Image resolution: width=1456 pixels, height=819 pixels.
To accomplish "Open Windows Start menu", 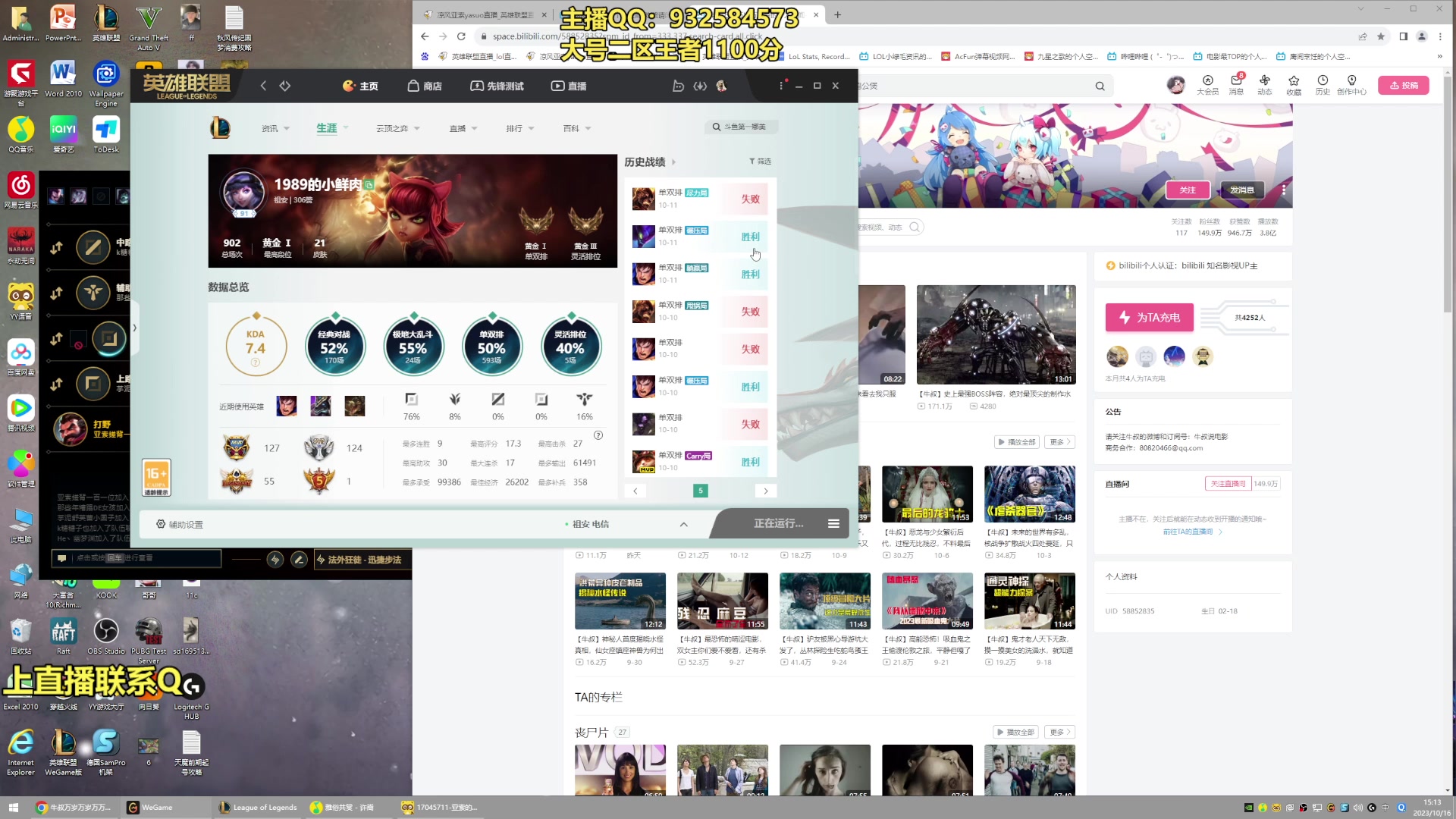I will 13,807.
